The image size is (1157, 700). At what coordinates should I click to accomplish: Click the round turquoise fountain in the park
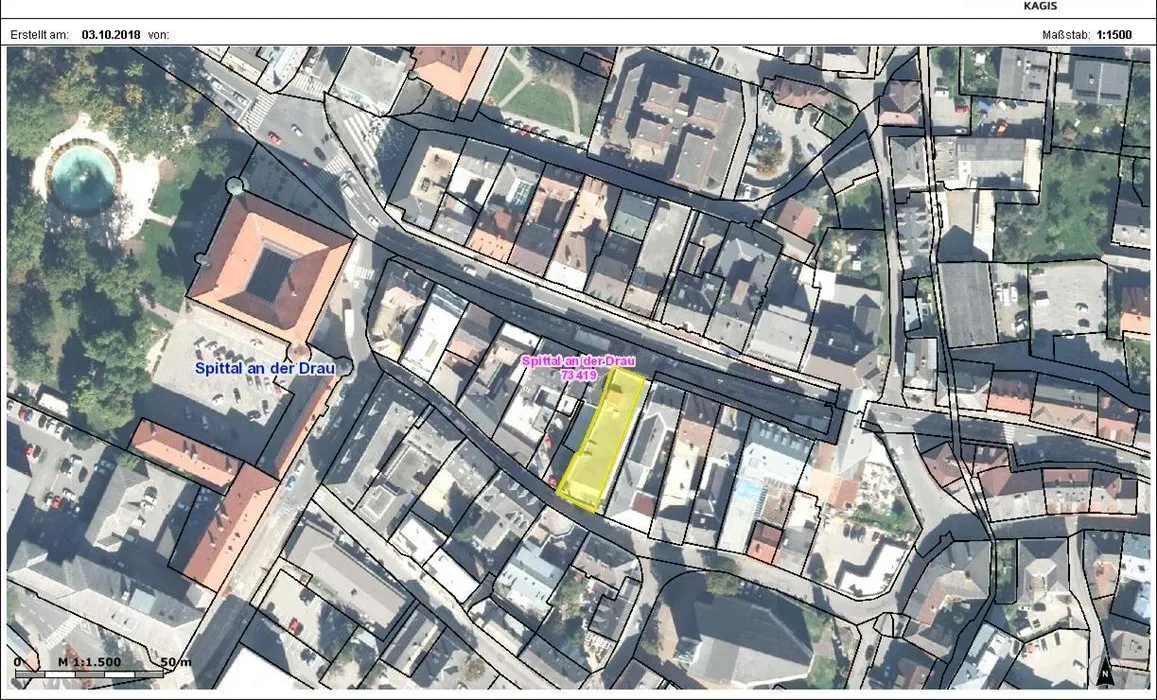83,178
